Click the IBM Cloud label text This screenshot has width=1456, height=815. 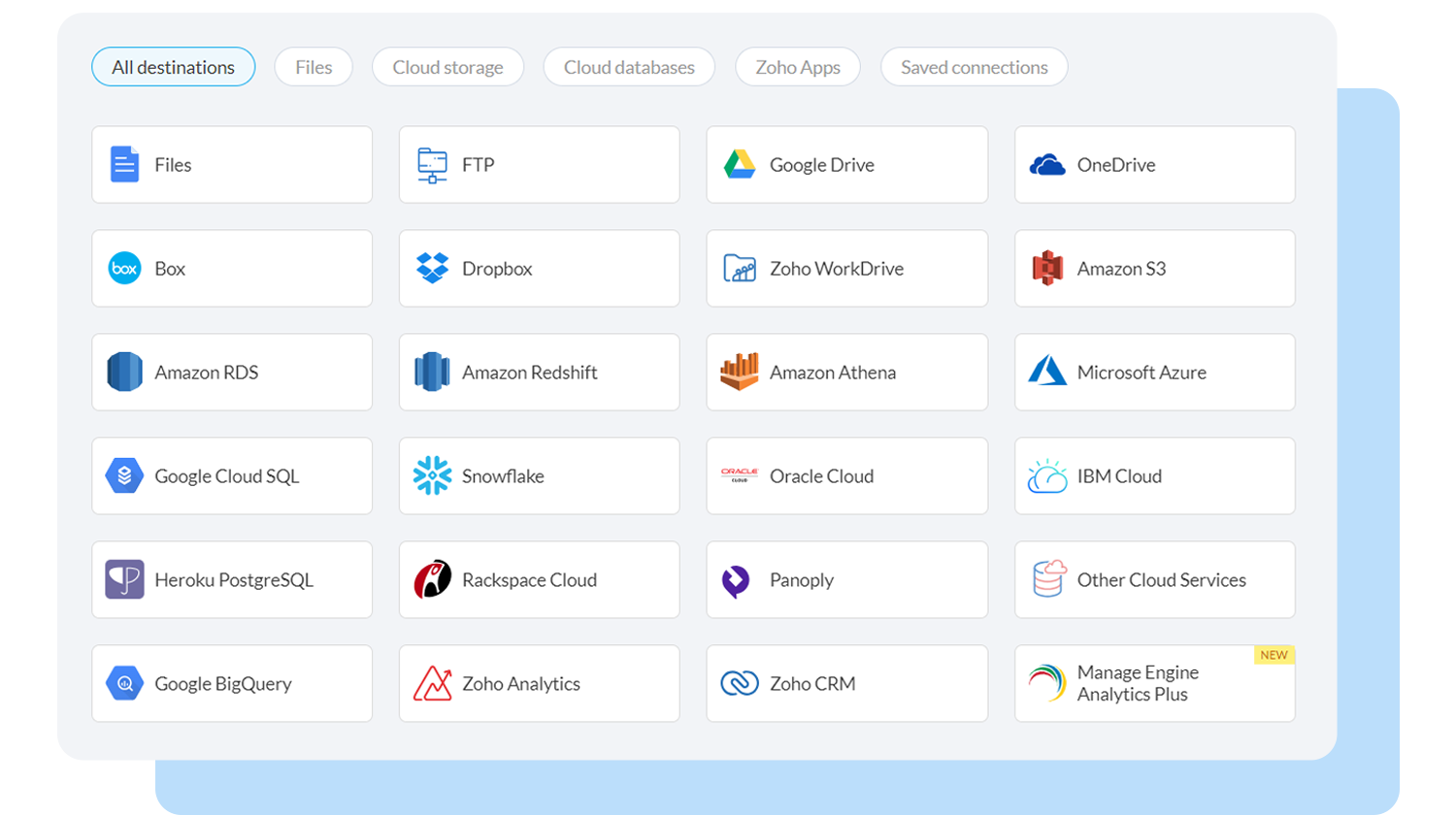1120,476
